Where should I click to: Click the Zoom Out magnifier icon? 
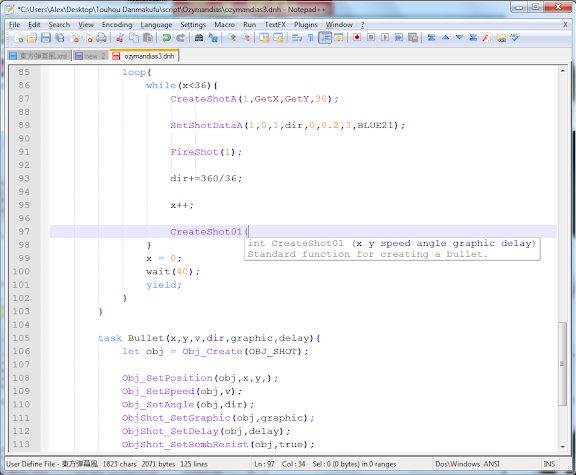(x=245, y=37)
